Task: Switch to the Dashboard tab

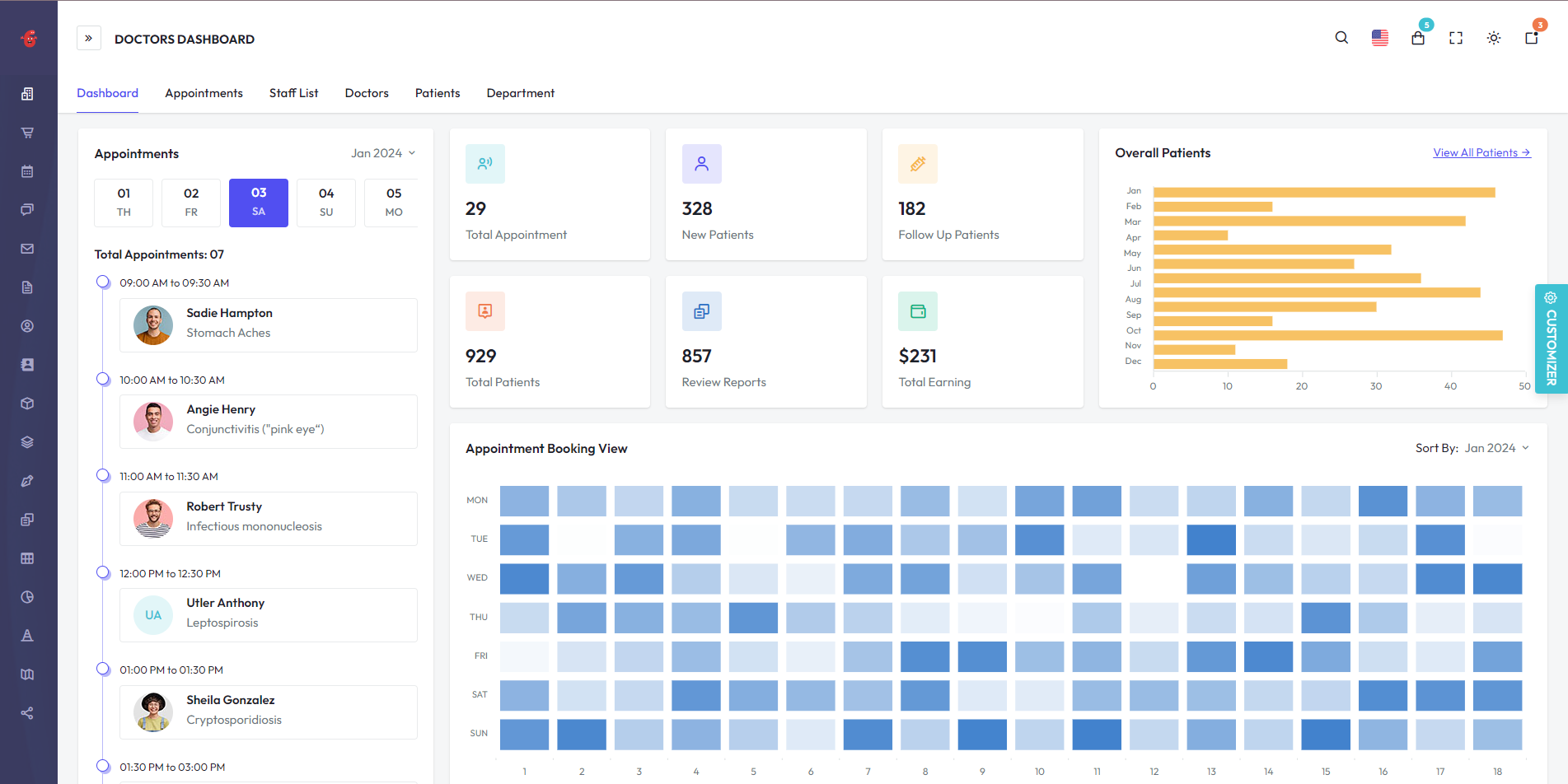Action: (x=107, y=93)
